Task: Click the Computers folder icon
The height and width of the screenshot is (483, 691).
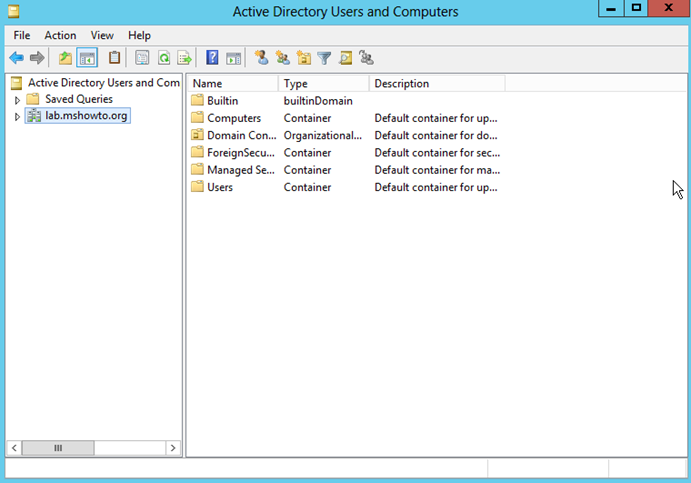Action: point(197,117)
